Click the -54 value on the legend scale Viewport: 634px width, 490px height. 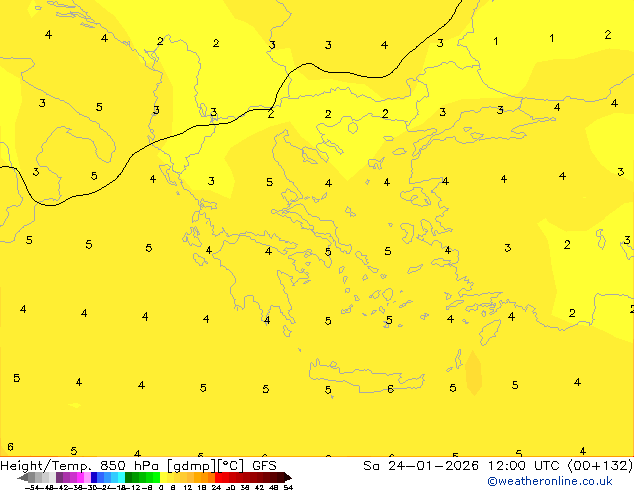coord(33,487)
